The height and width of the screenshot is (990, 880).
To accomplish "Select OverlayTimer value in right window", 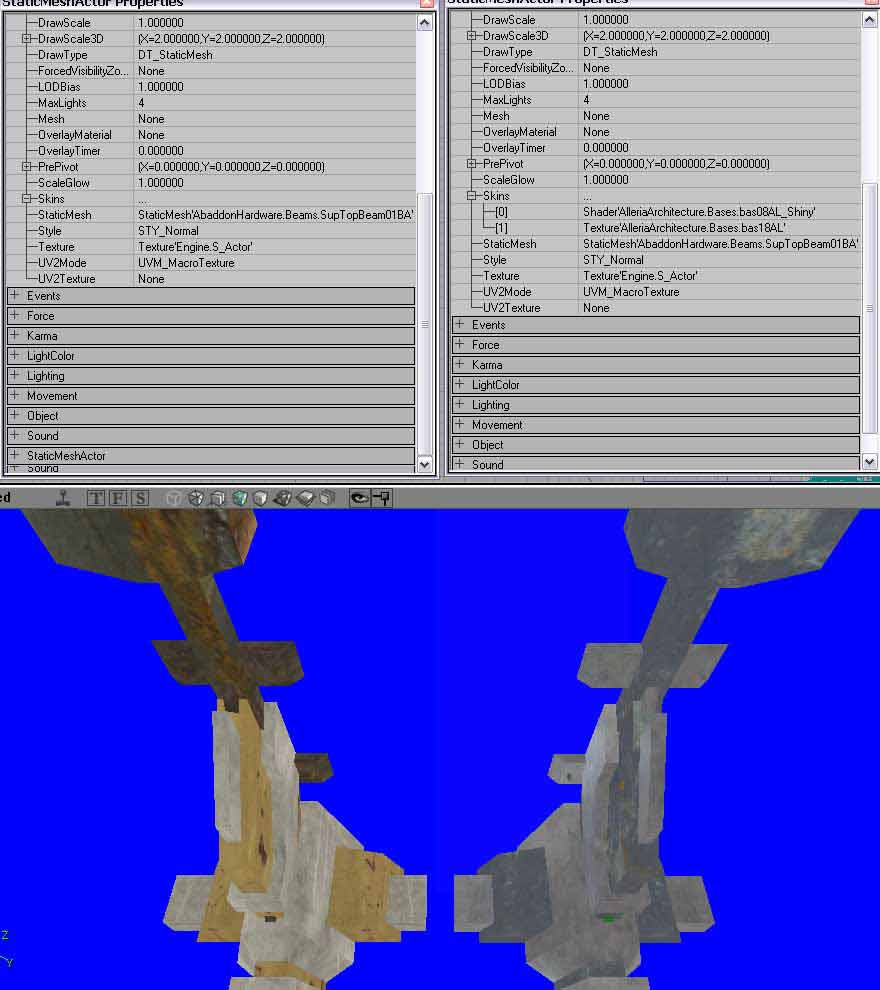I will pos(605,148).
